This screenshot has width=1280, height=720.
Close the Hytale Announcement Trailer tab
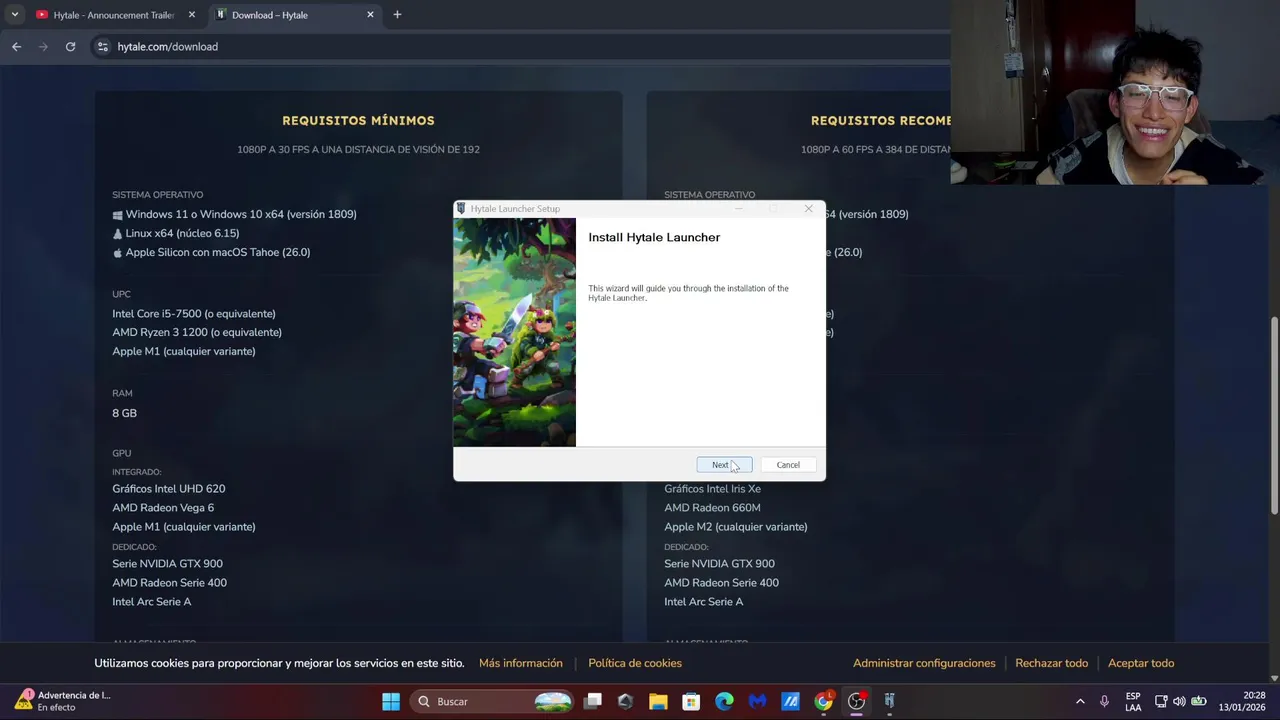click(x=192, y=15)
